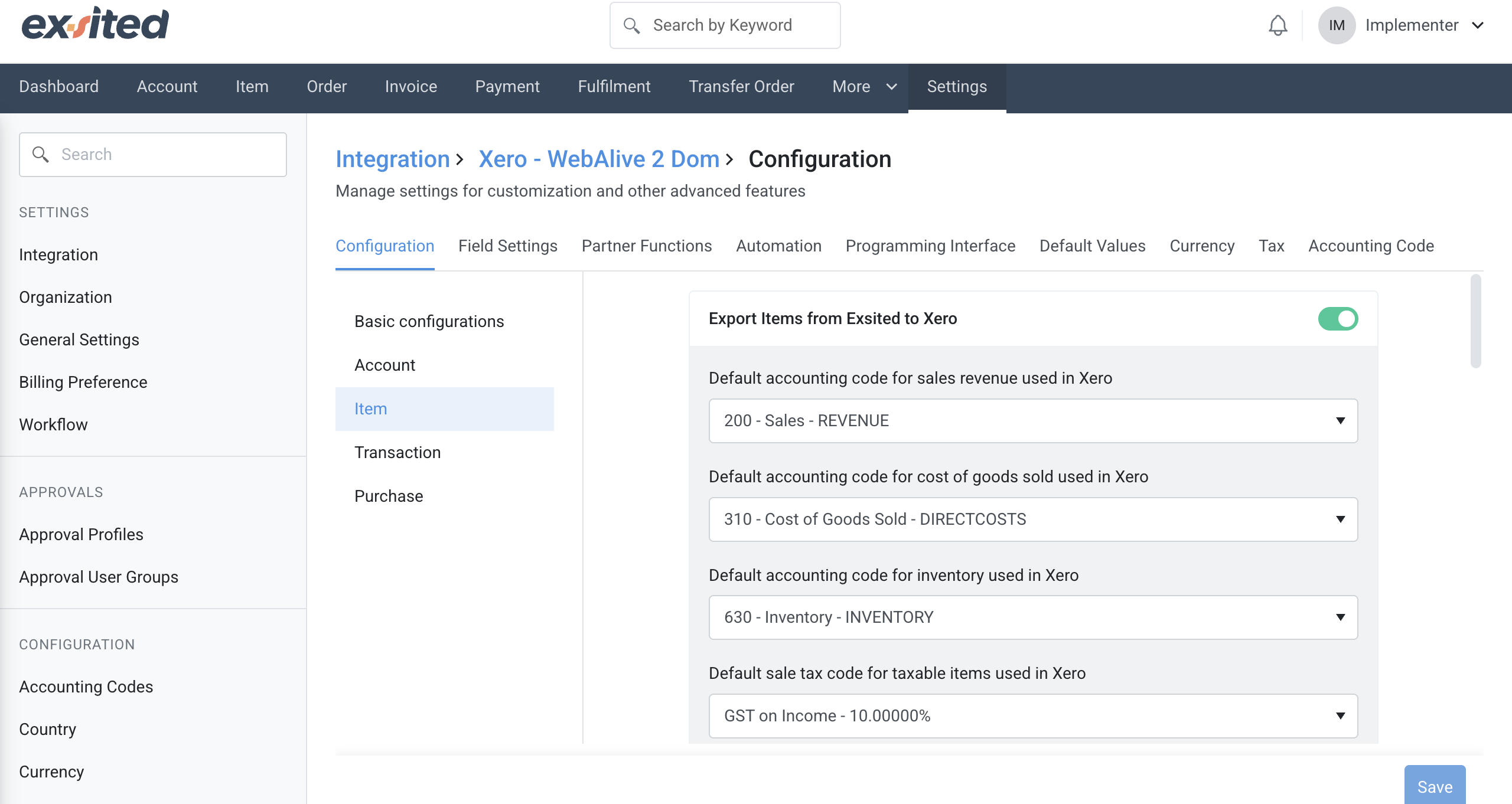Viewport: 1512px width, 804px height.
Task: Switch to the Default Values tab
Action: (x=1093, y=246)
